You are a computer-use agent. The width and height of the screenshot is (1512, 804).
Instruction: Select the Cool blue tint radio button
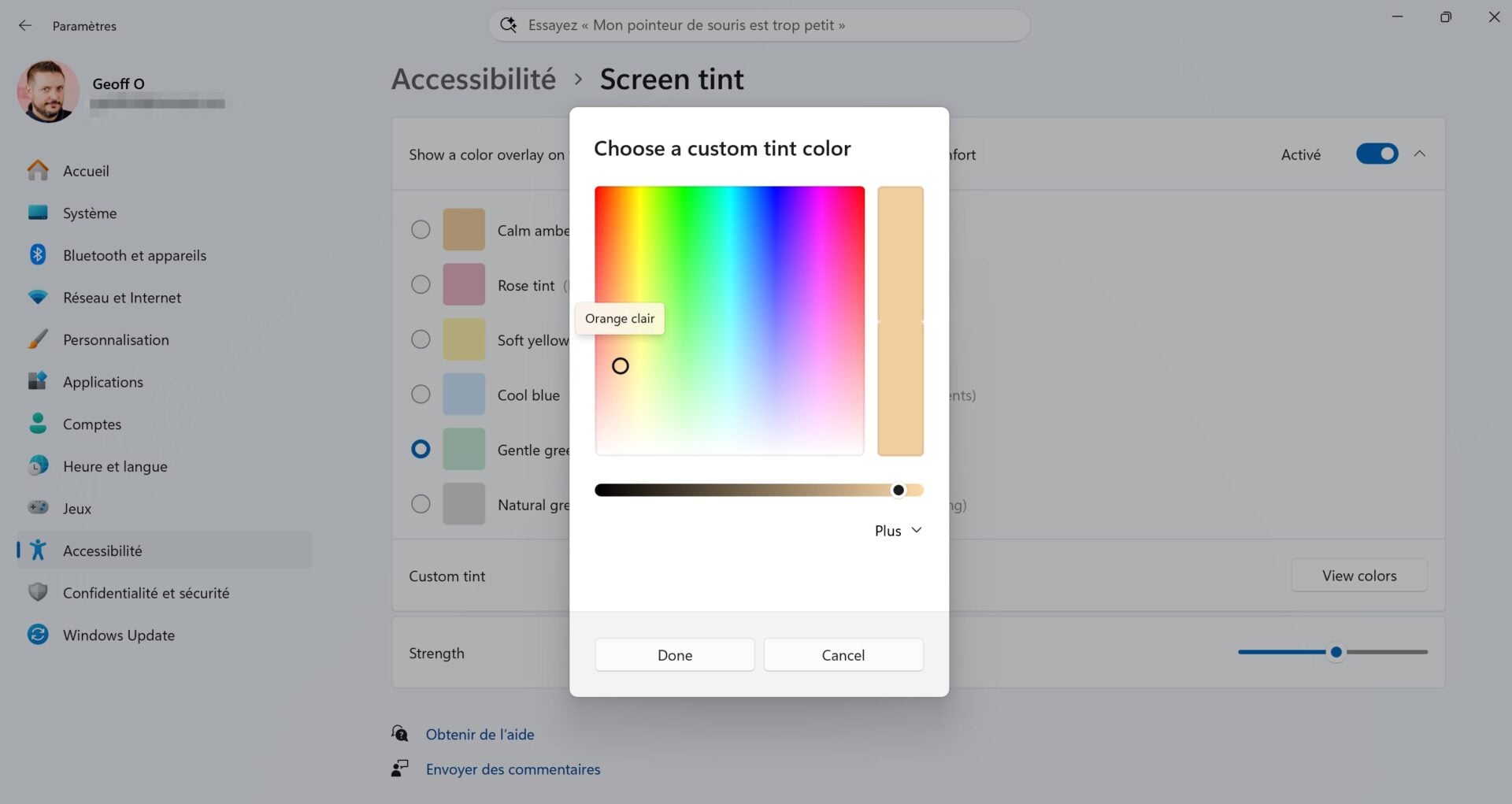click(421, 394)
